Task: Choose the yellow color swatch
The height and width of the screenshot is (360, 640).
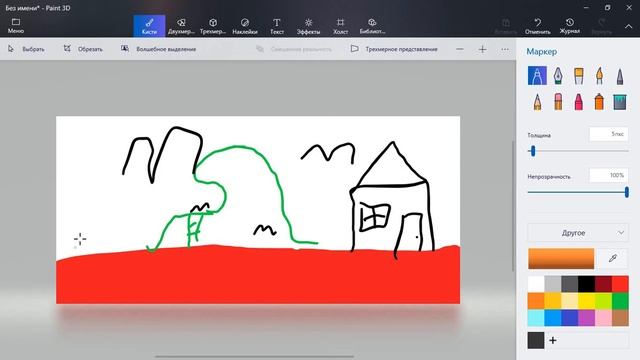Action: tap(587, 301)
